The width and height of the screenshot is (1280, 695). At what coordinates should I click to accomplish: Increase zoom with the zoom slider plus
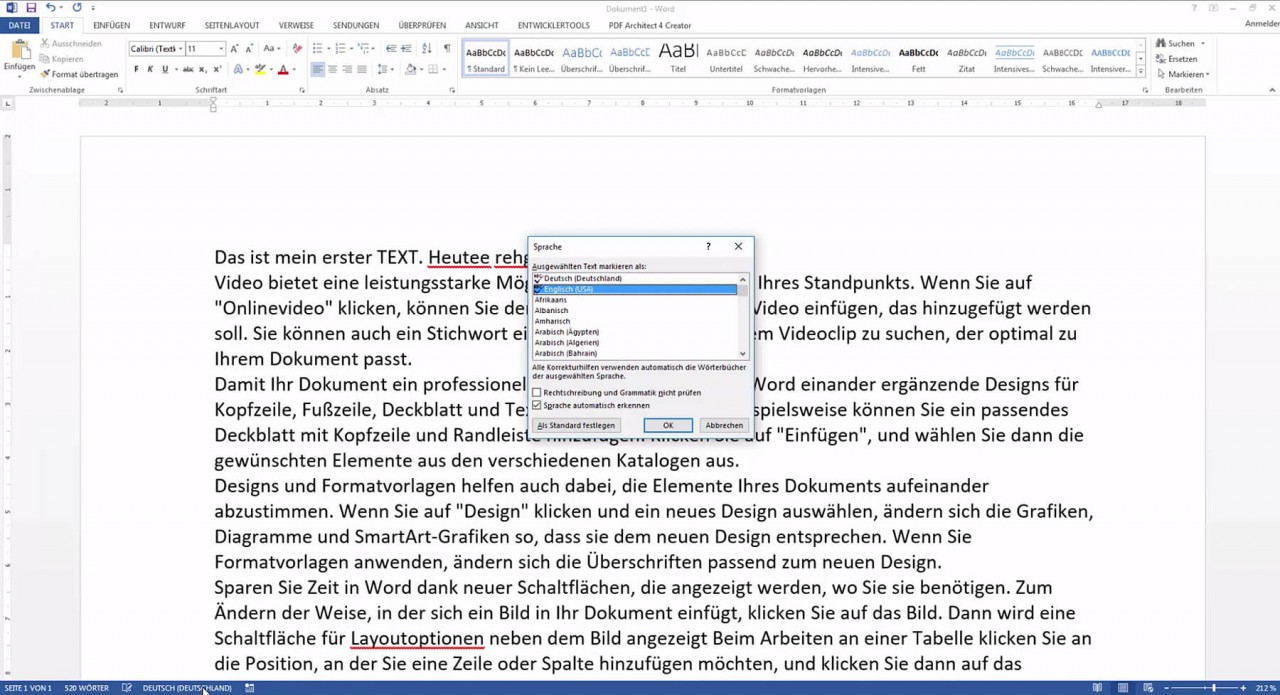point(1243,687)
